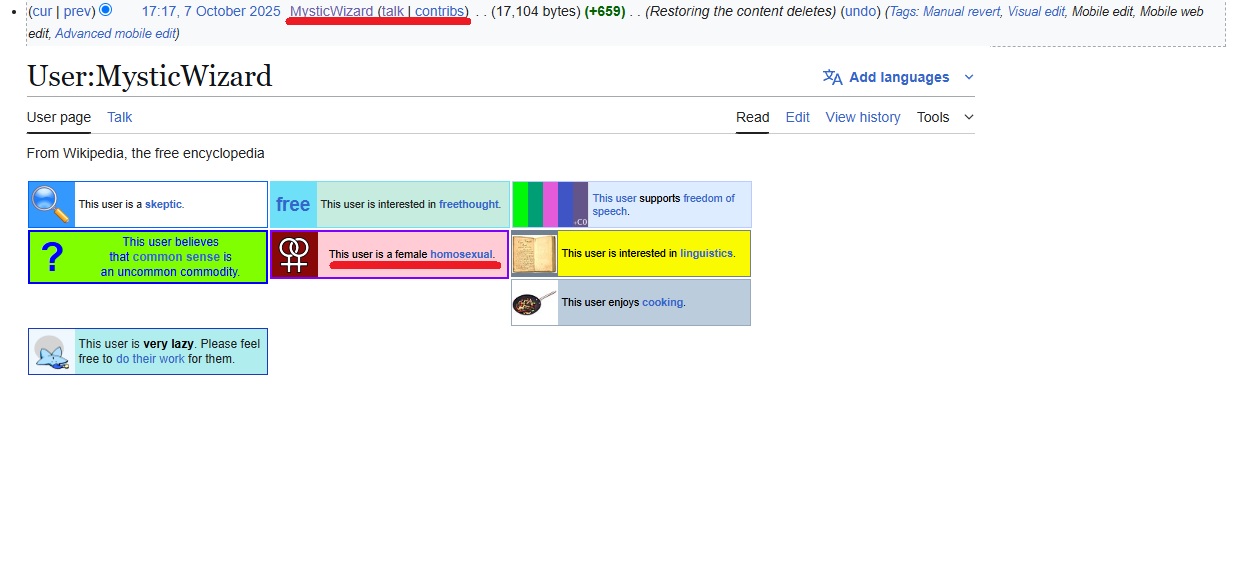Click the blue question mark icon
Viewport: 1235px width, 574px height.
point(53,257)
